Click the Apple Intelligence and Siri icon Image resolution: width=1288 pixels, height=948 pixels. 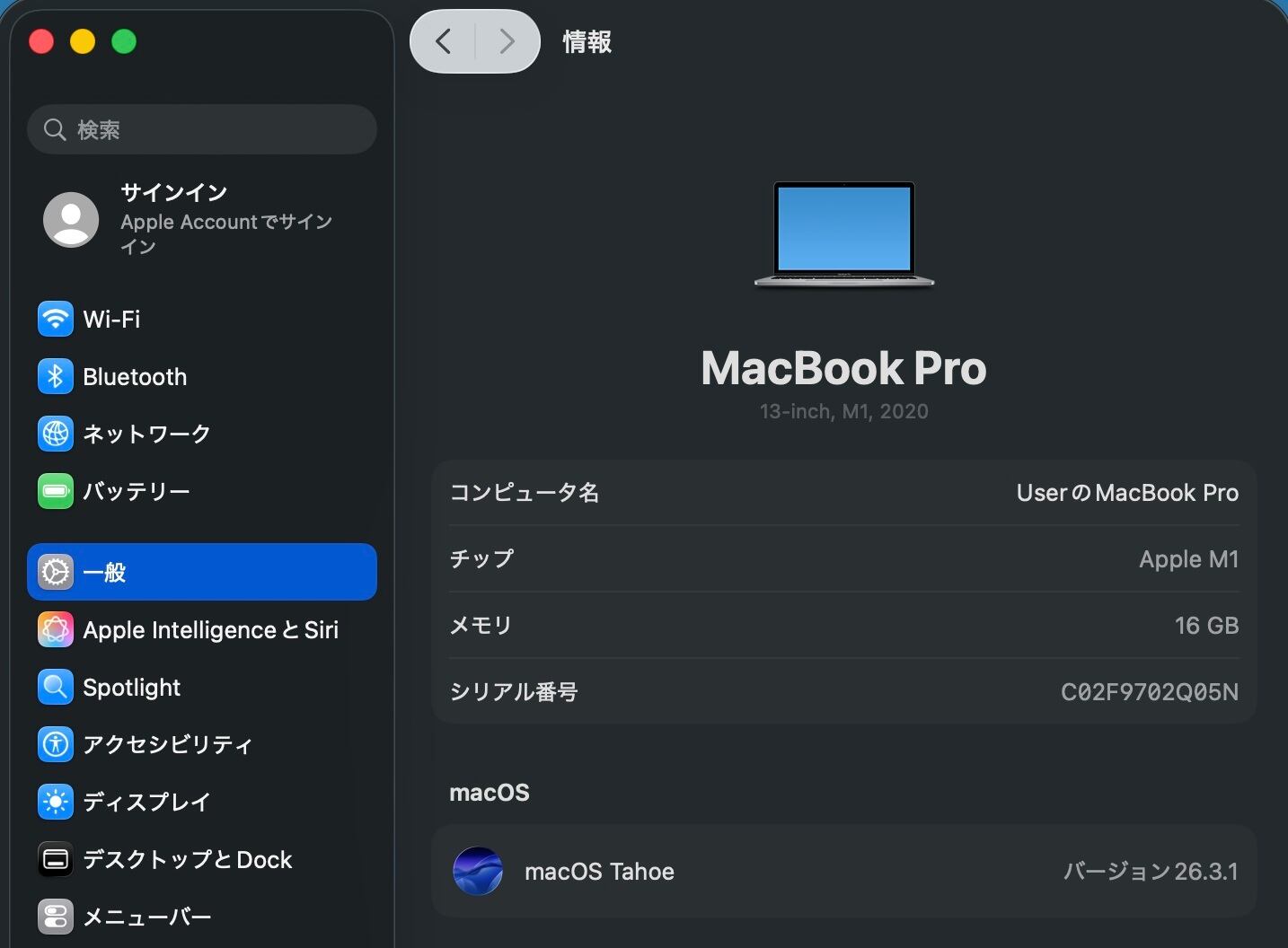tap(56, 629)
